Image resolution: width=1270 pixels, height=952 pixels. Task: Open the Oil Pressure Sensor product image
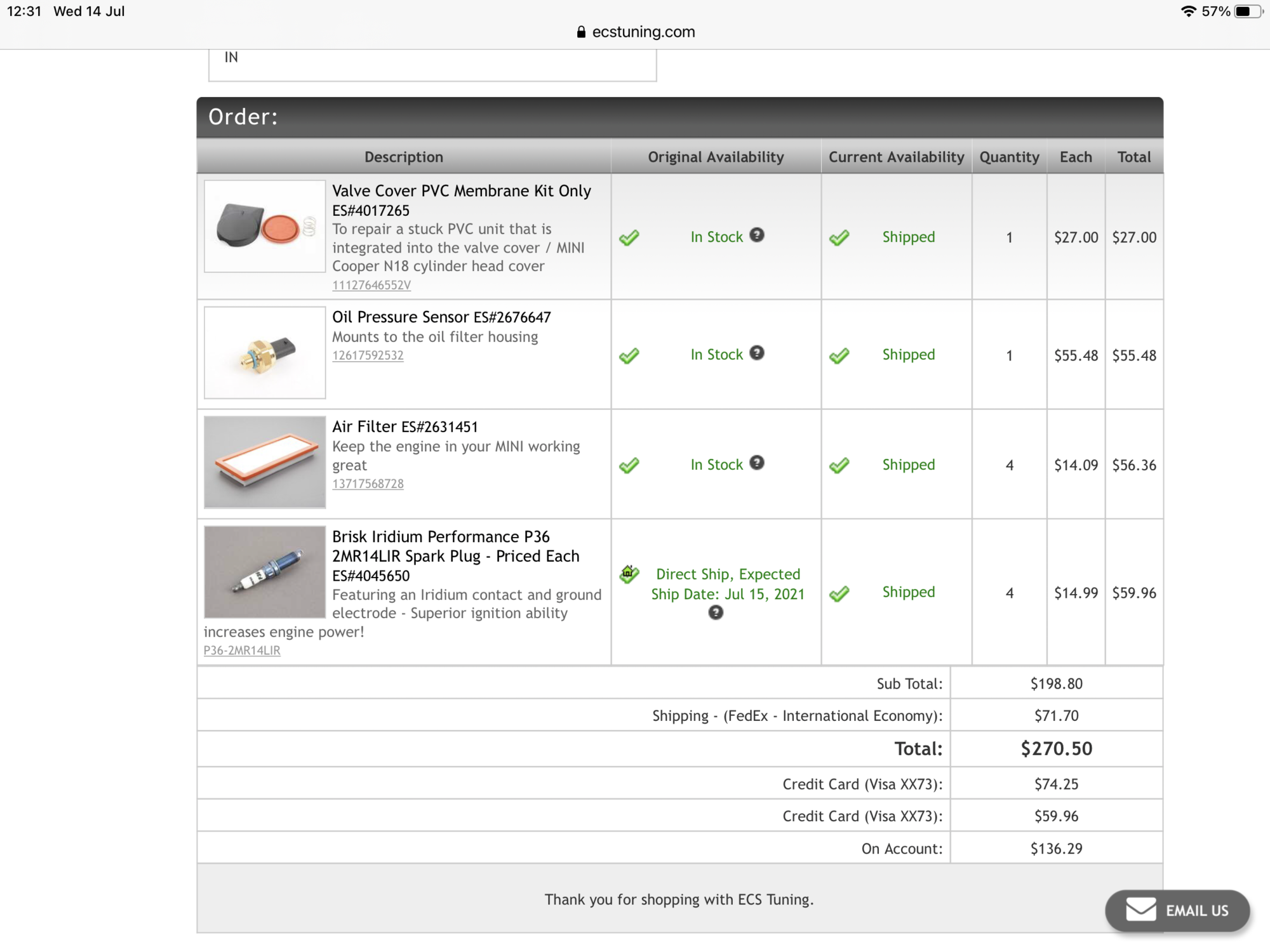click(x=265, y=353)
